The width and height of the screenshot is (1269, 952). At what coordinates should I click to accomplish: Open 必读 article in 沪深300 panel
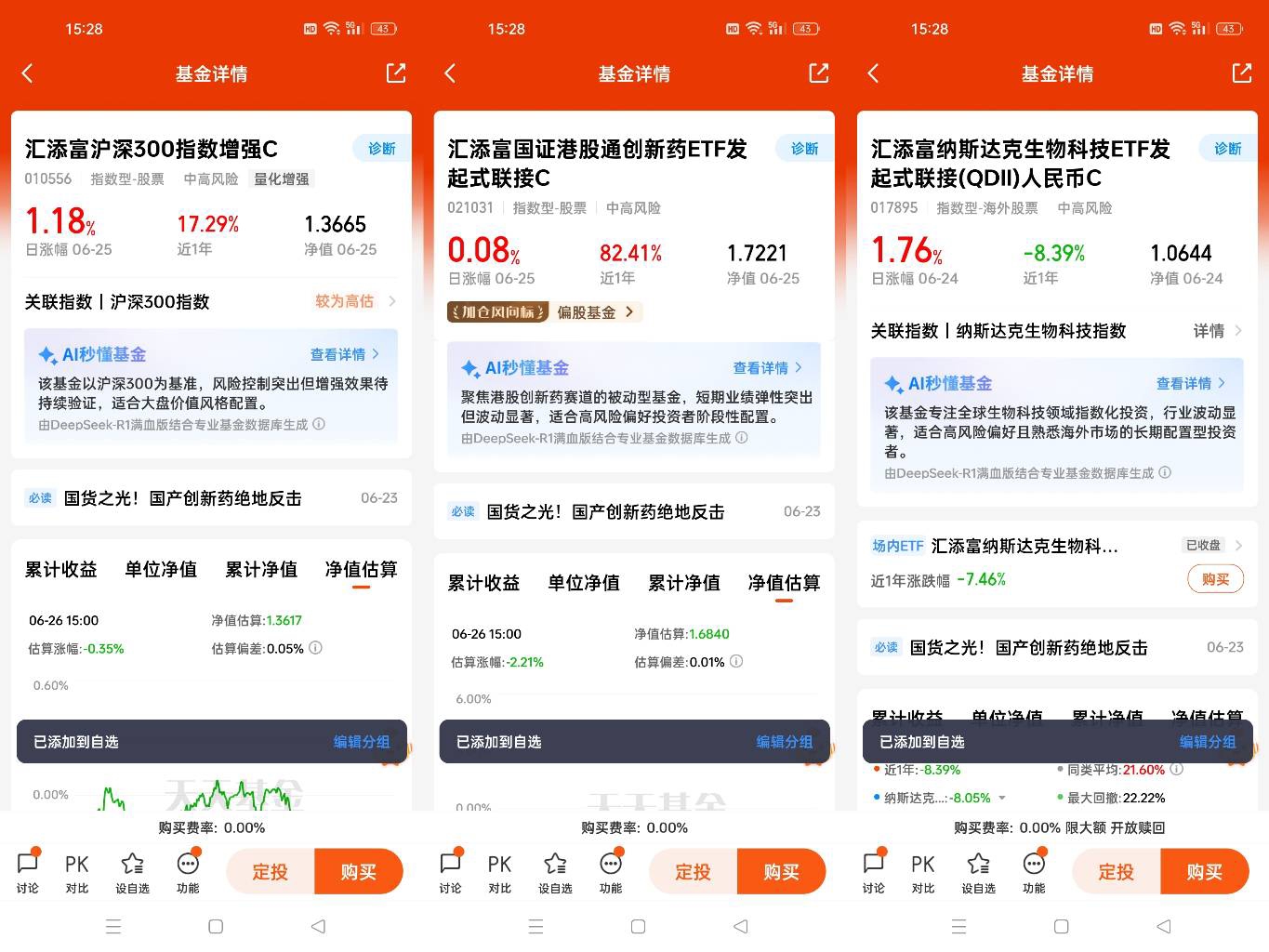211,498
